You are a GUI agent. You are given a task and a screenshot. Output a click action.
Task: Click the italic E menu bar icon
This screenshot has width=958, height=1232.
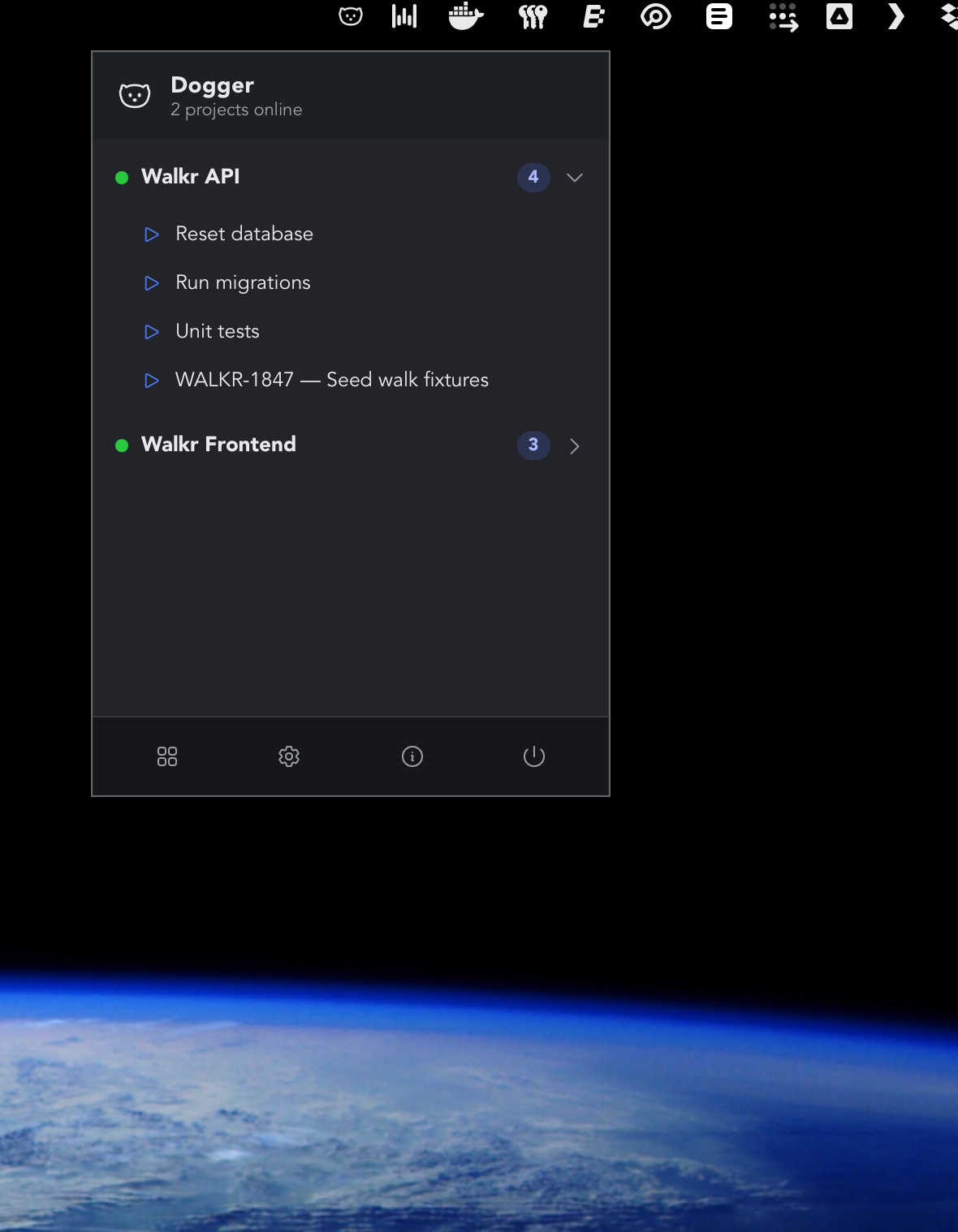pos(594,16)
